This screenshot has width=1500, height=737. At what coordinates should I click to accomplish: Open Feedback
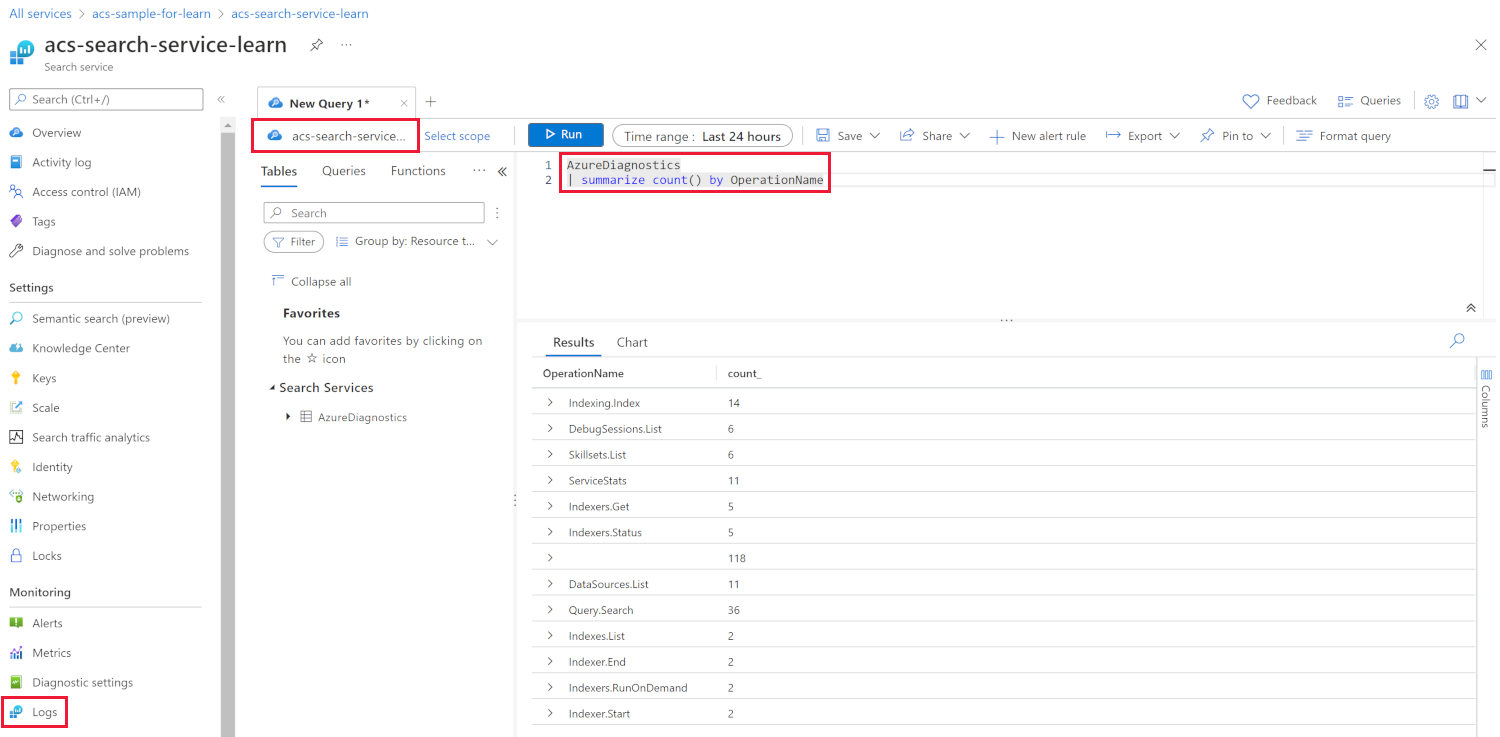(1280, 101)
